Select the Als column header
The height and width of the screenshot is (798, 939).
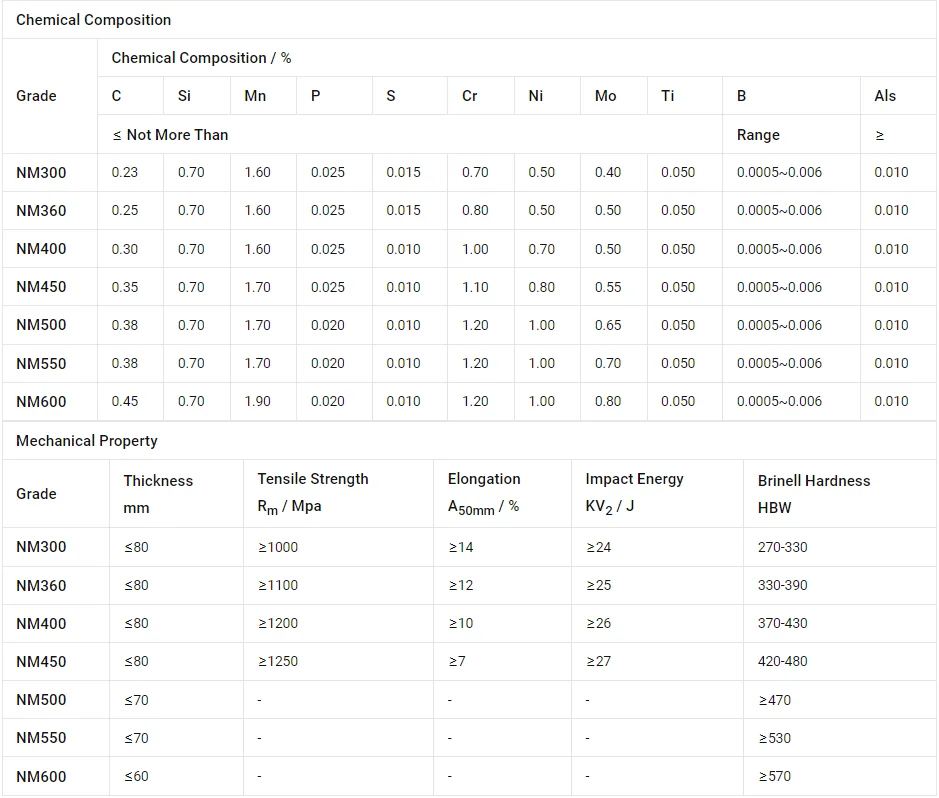pos(885,96)
